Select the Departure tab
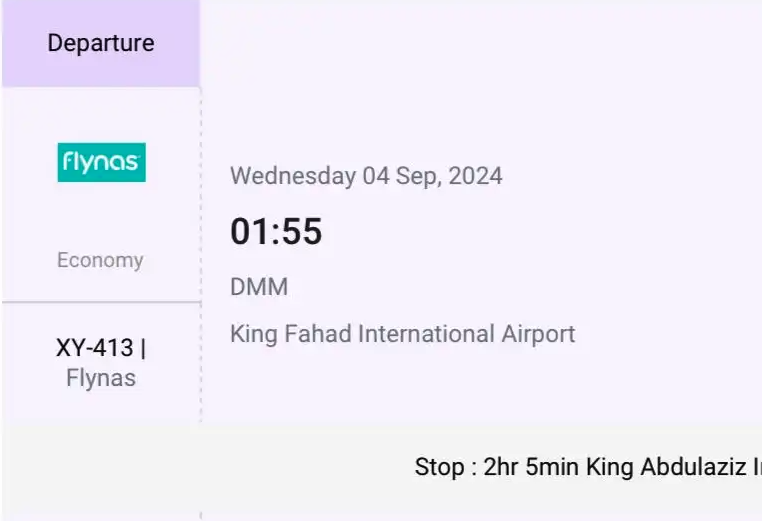The width and height of the screenshot is (766, 521). coord(101,43)
